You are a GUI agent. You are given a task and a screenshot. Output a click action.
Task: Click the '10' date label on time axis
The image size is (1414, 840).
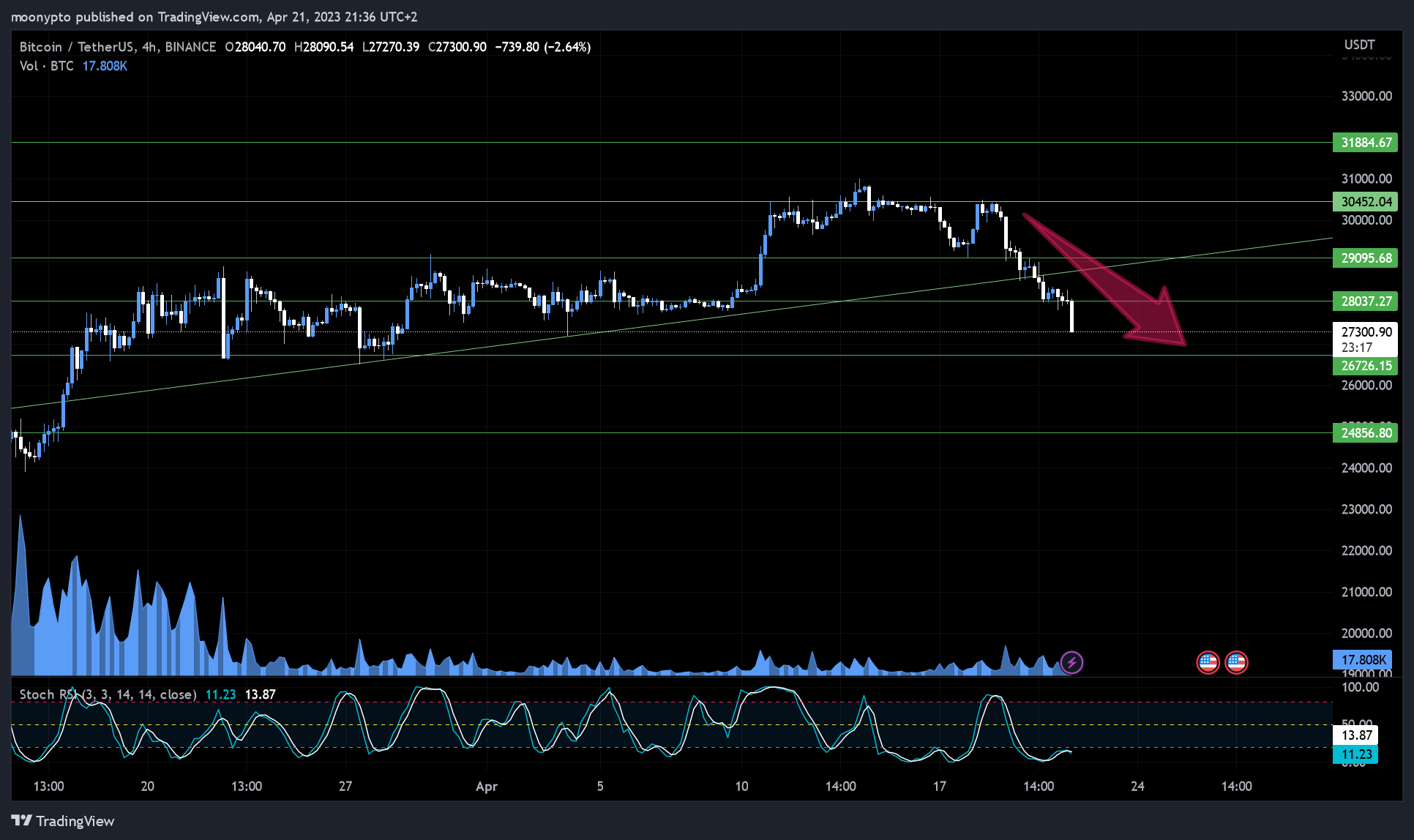tap(741, 787)
